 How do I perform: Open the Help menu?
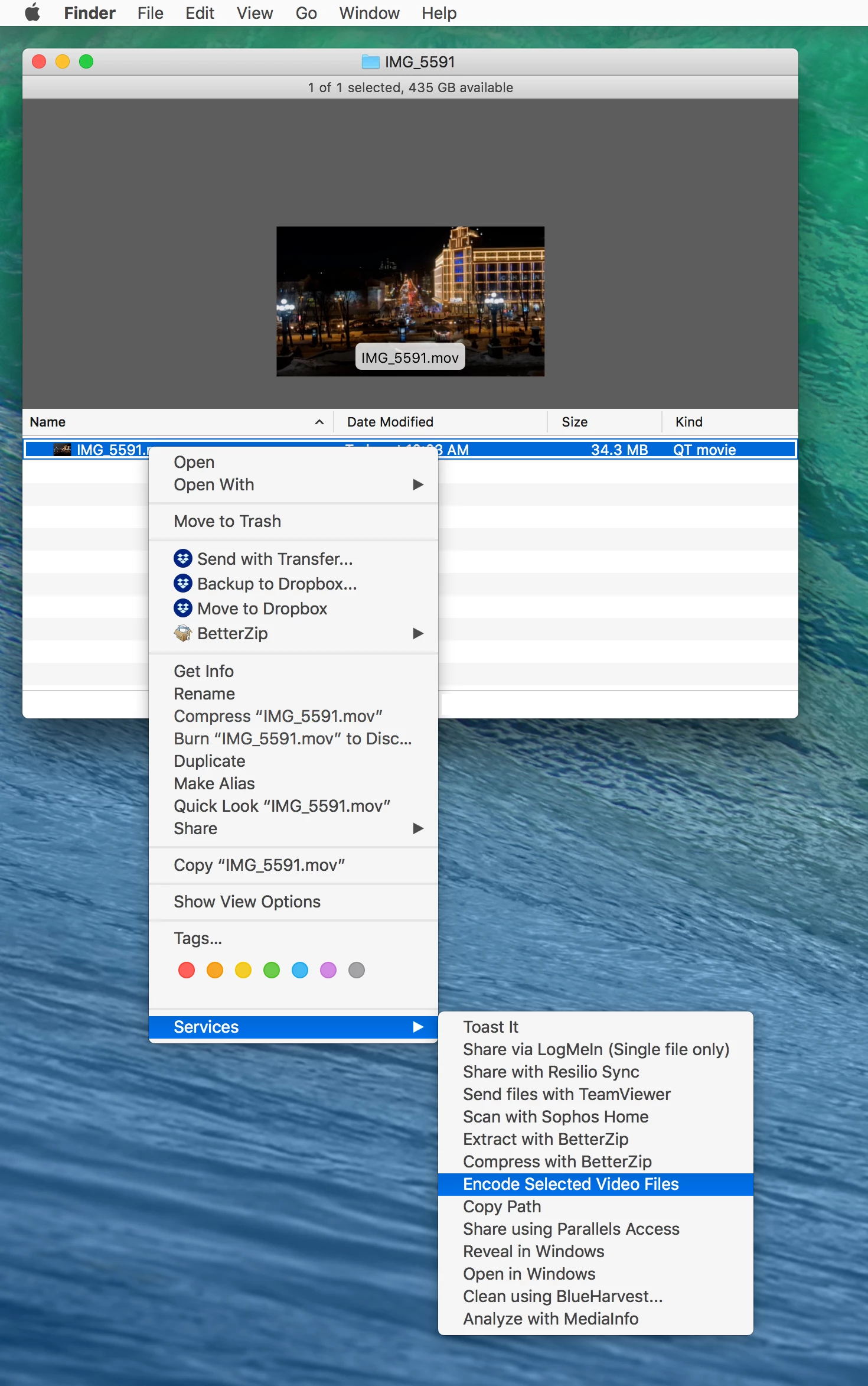(x=439, y=13)
